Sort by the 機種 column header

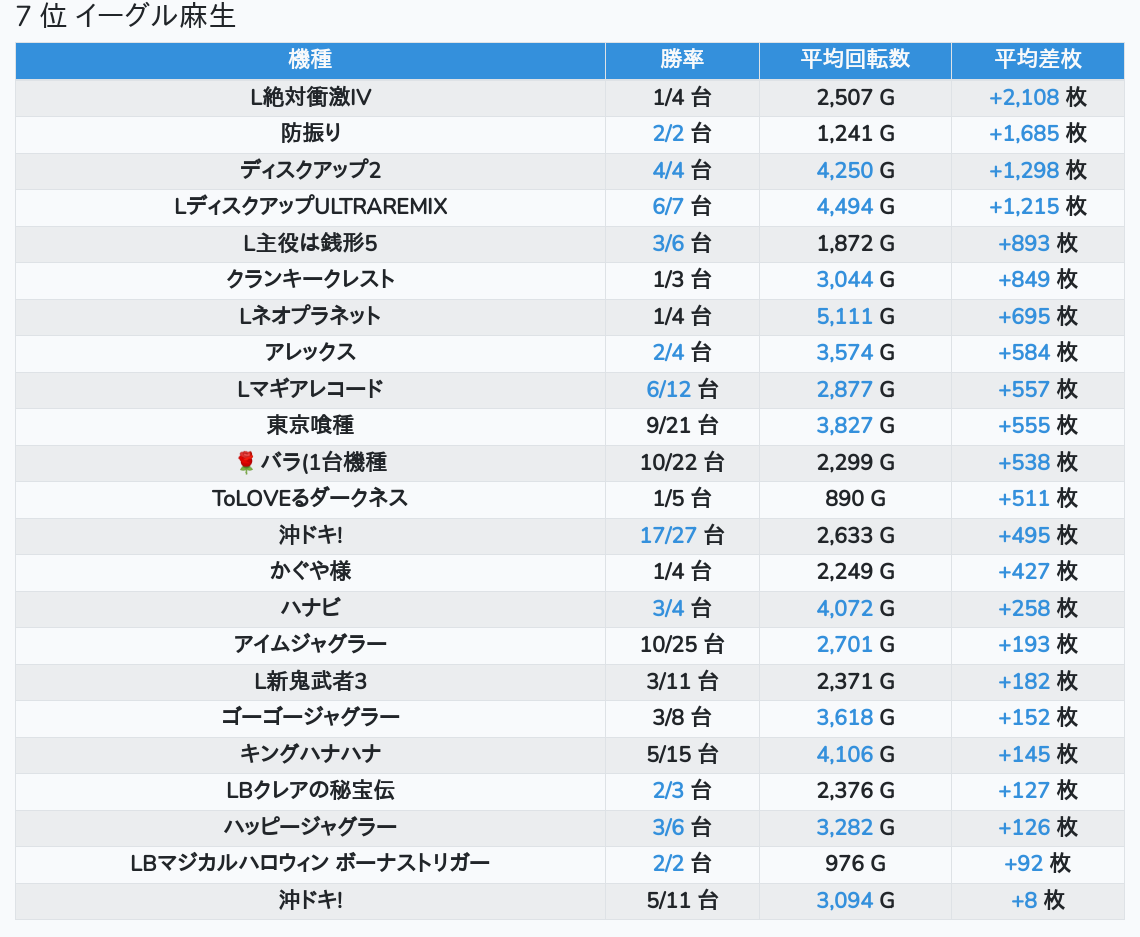point(310,60)
